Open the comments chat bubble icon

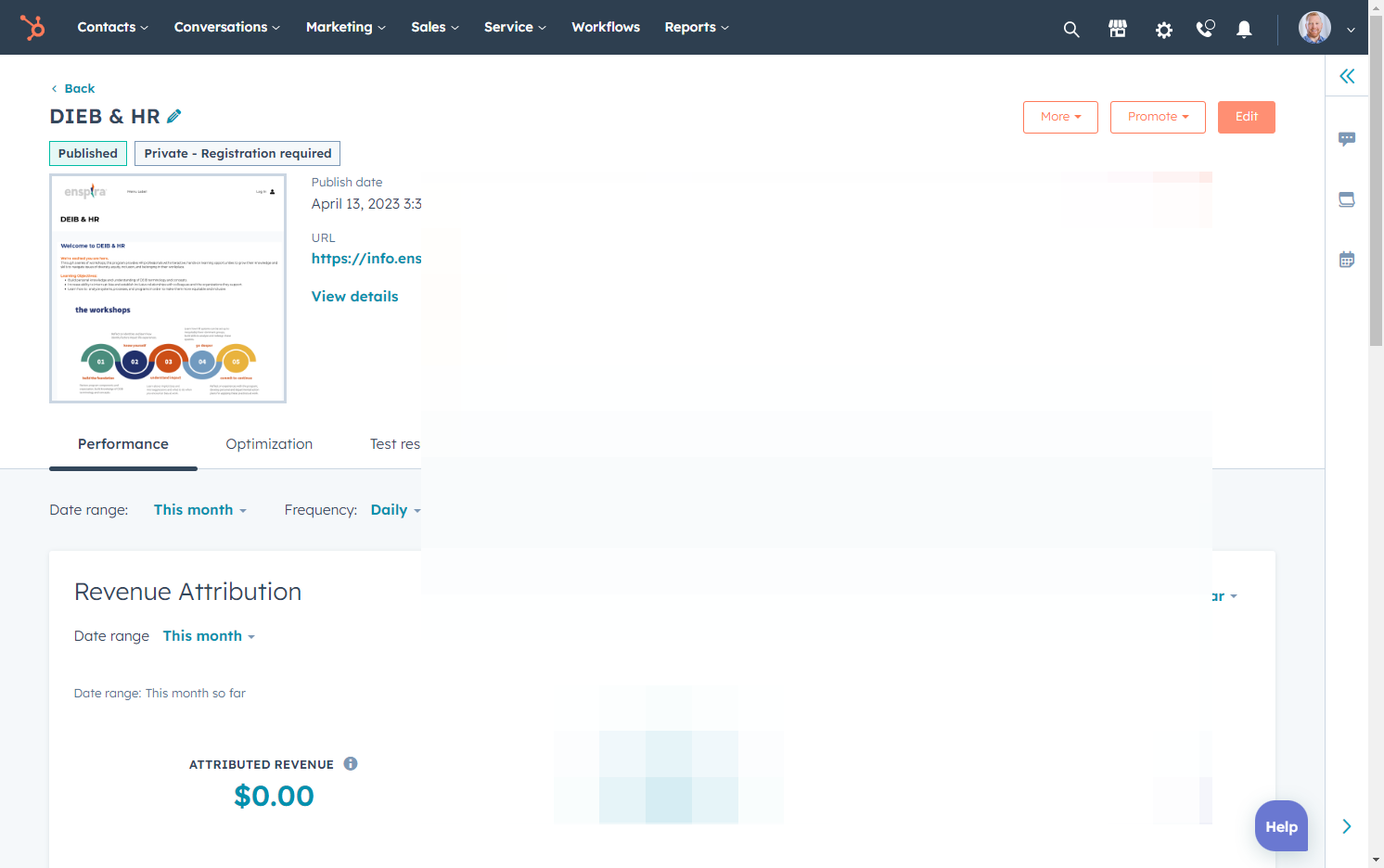click(1347, 139)
